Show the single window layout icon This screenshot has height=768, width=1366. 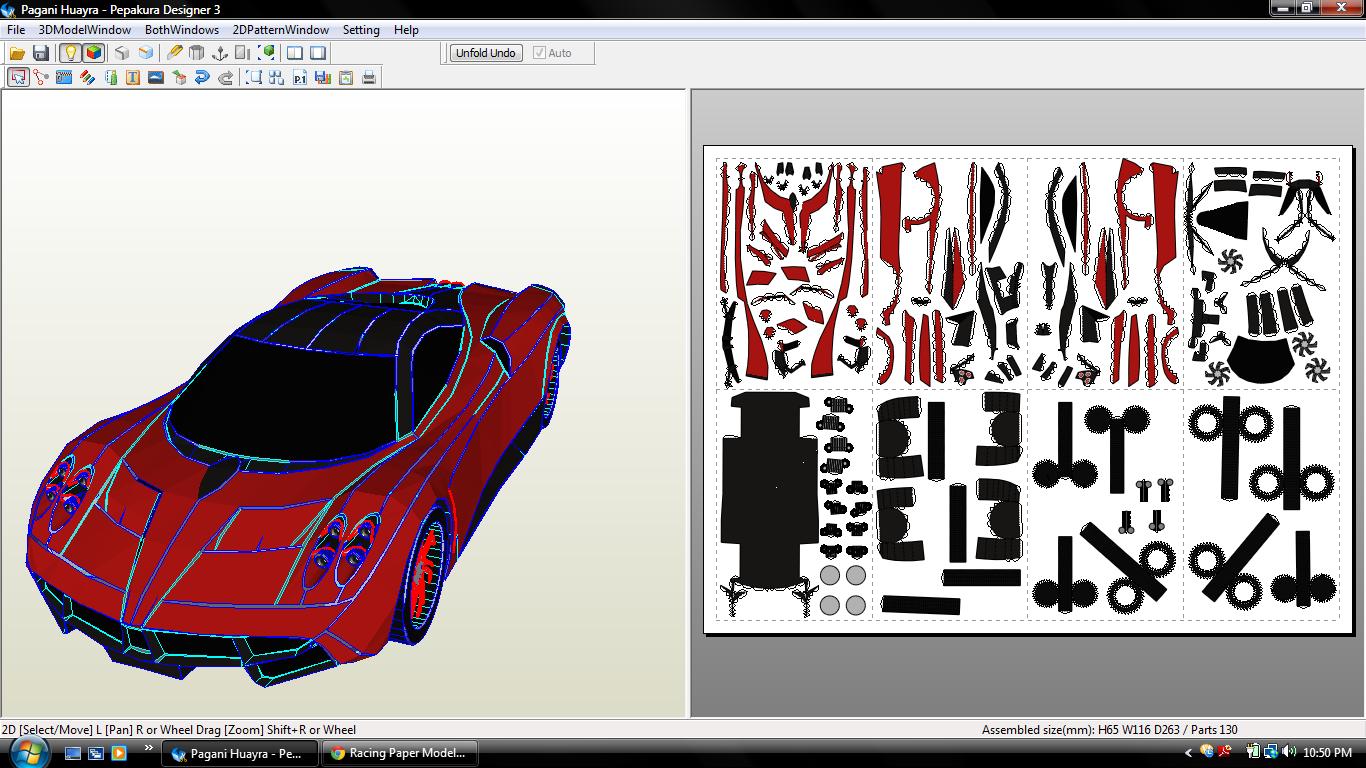coord(318,53)
